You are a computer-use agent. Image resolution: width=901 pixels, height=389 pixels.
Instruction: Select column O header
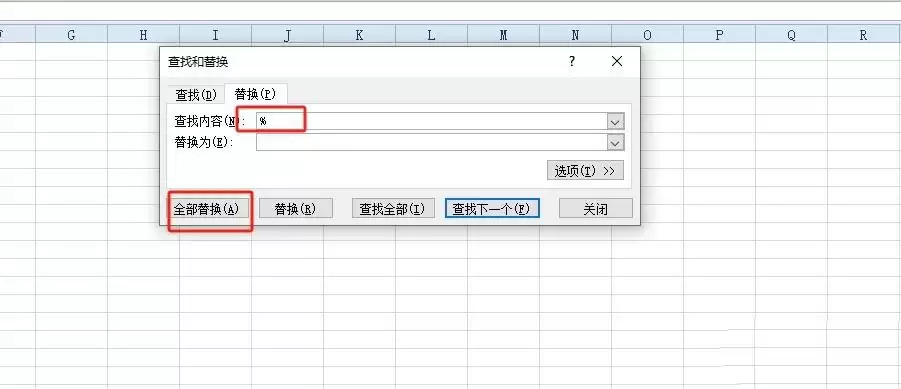(648, 34)
